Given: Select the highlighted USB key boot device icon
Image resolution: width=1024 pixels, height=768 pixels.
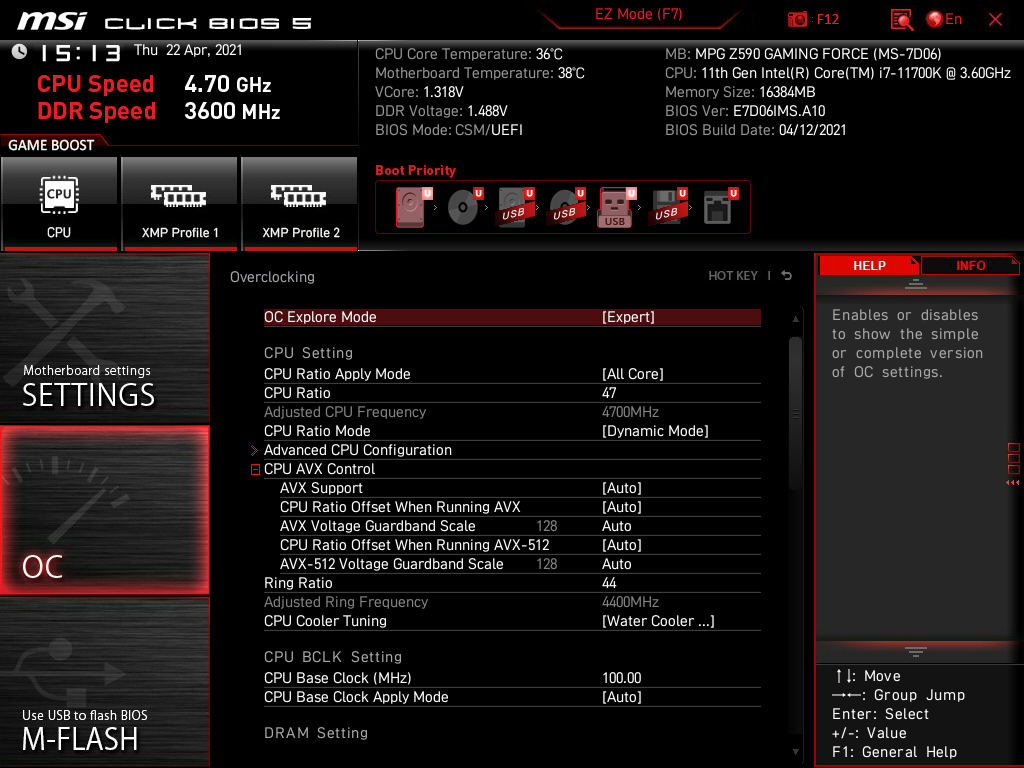Looking at the screenshot, I should [616, 207].
